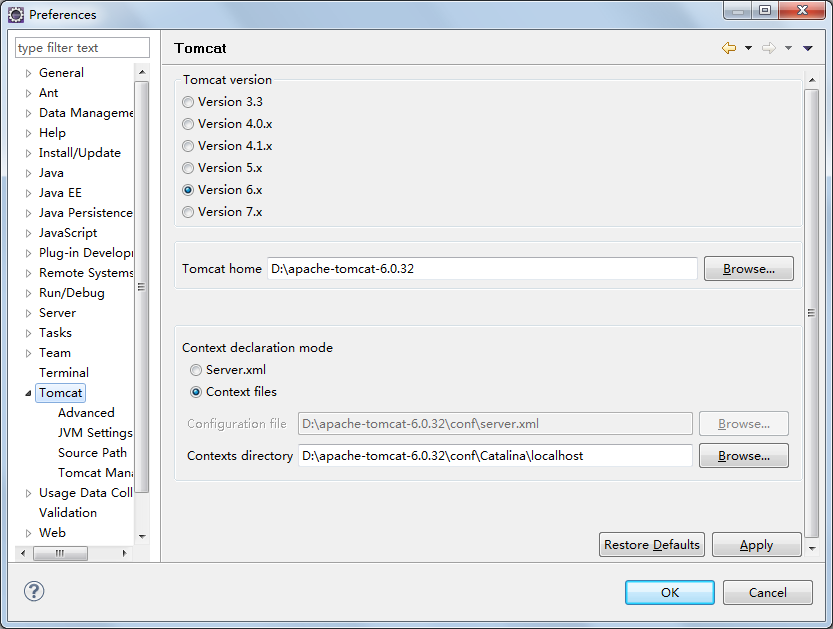Expand the Java Persistence node

pyautogui.click(x=29, y=214)
